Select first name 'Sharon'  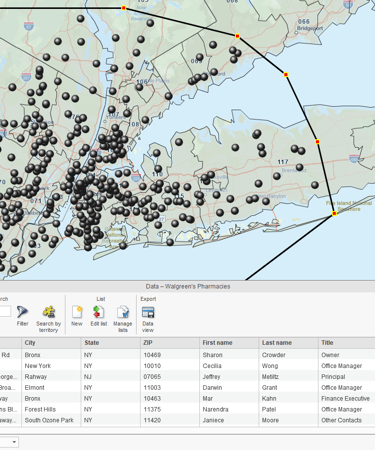[x=212, y=355]
